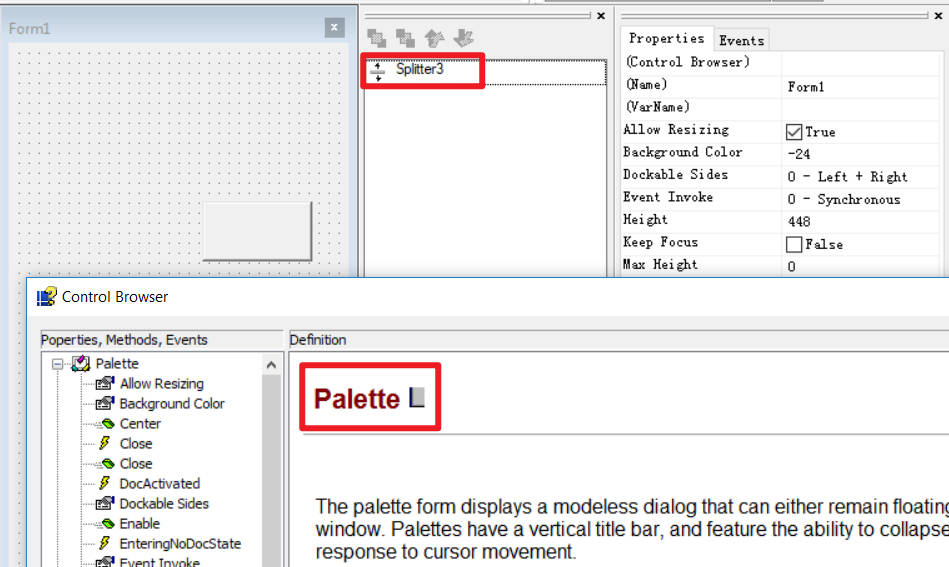The image size is (949, 567).
Task: Select the EnteringNoDocState event in the tree
Action: (x=180, y=543)
